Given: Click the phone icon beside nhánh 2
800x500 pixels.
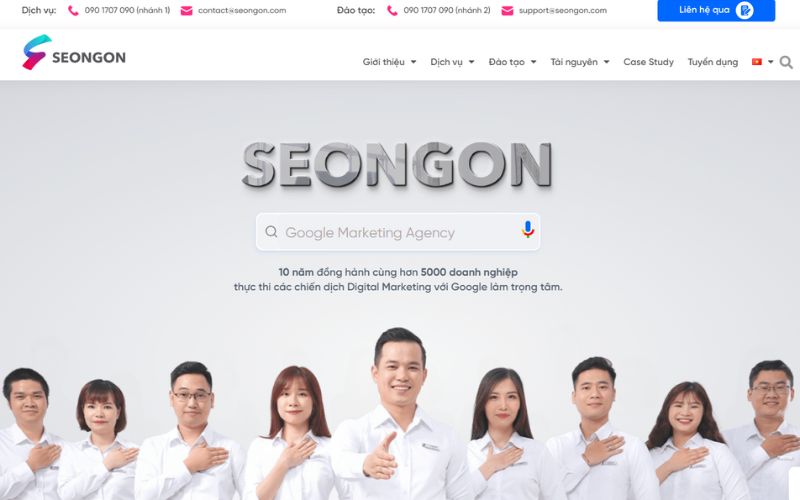Looking at the screenshot, I should coord(392,11).
